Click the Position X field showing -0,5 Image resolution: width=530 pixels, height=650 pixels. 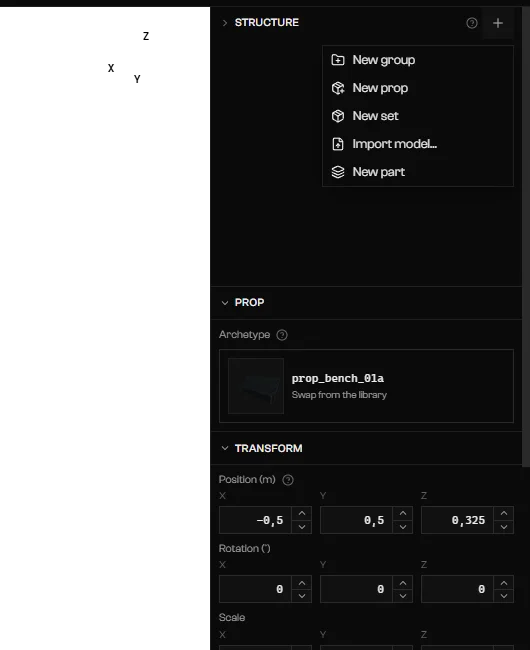point(255,520)
